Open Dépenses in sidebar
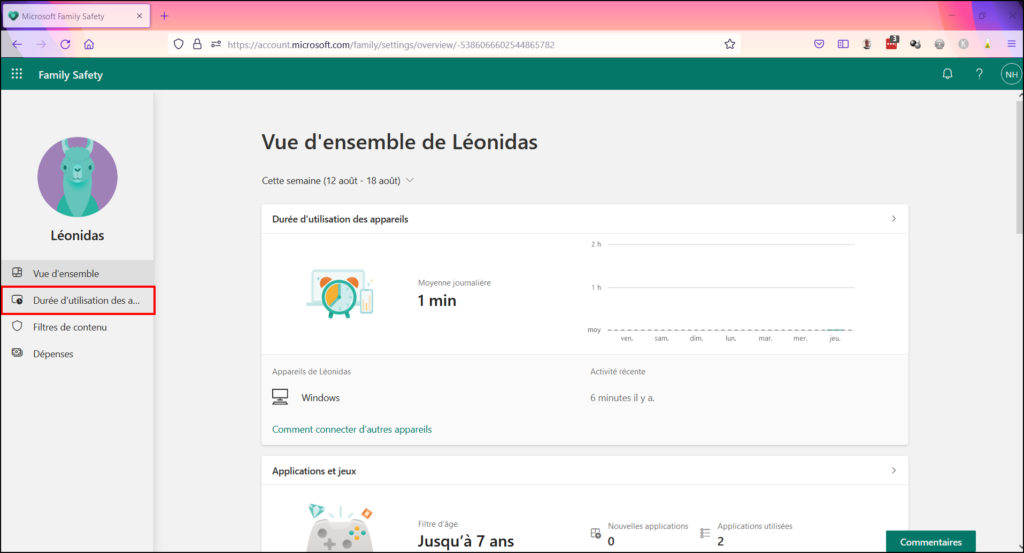Image resolution: width=1024 pixels, height=553 pixels. [x=77, y=354]
